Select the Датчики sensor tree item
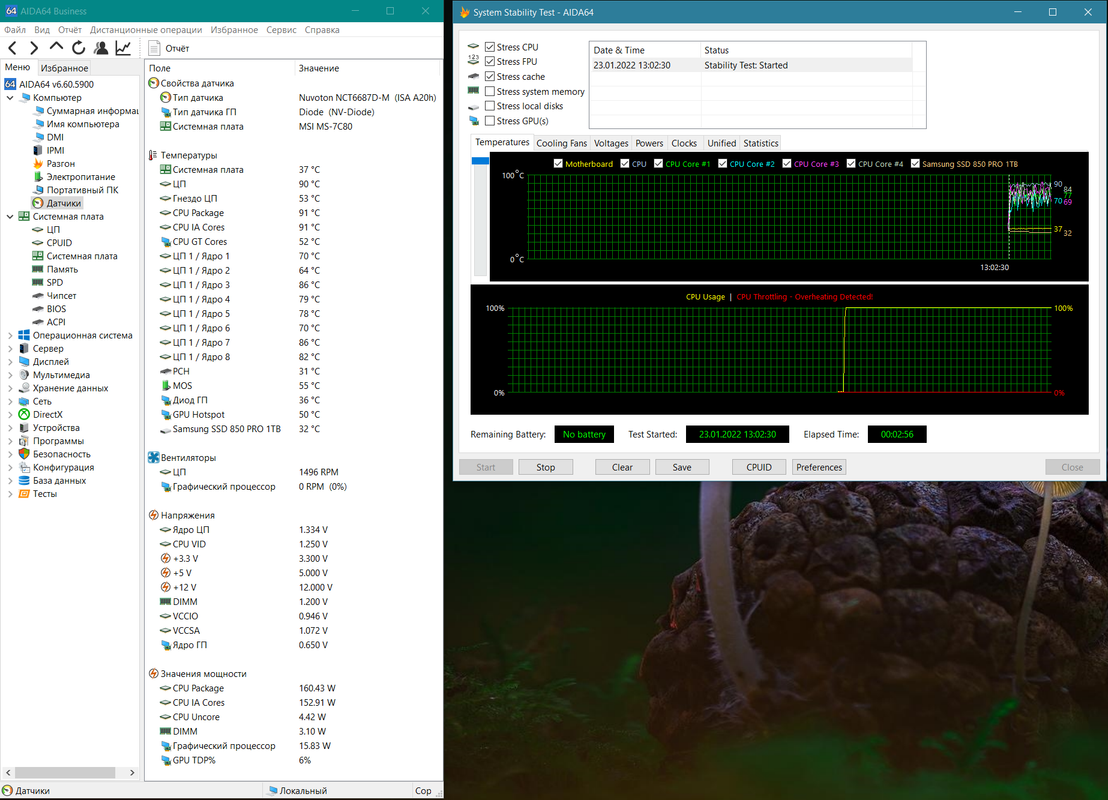Viewport: 1108px width, 800px height. point(57,203)
